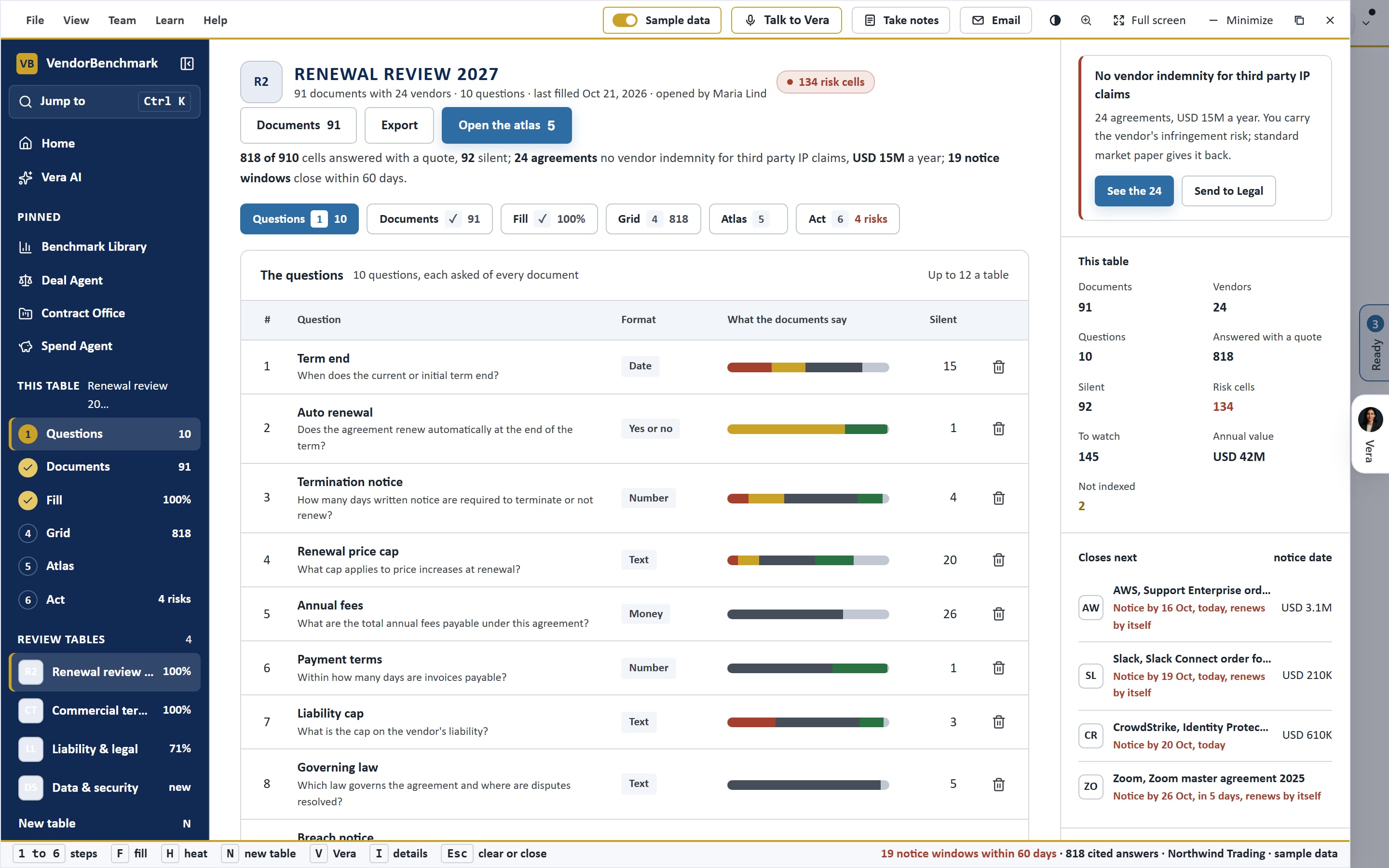The image size is (1389, 868).
Task: Open the Vera side tab with avatar
Action: [1370, 434]
